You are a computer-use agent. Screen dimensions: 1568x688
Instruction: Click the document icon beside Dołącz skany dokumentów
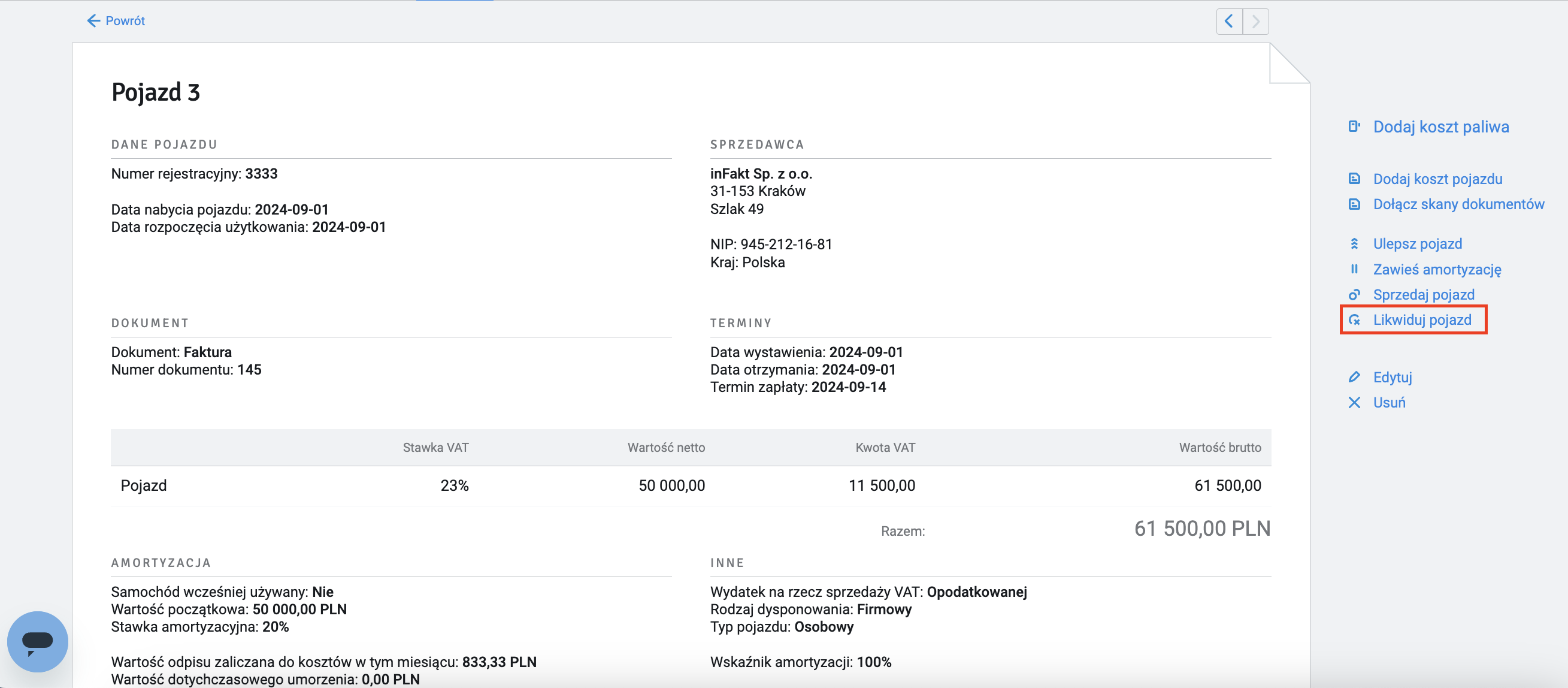pos(1354,204)
